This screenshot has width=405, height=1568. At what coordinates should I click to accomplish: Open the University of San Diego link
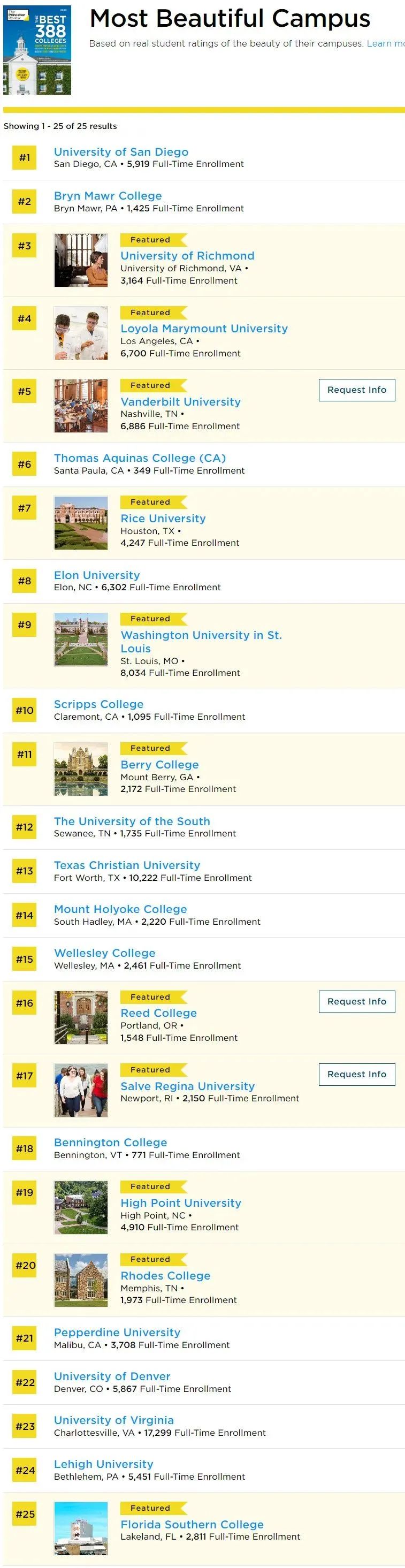pos(121,151)
